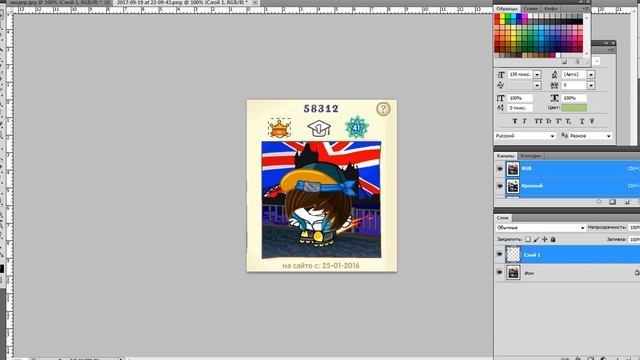Viewport: 640px width, 360px height.
Task: Save selection as channel icon
Action: click(613, 202)
